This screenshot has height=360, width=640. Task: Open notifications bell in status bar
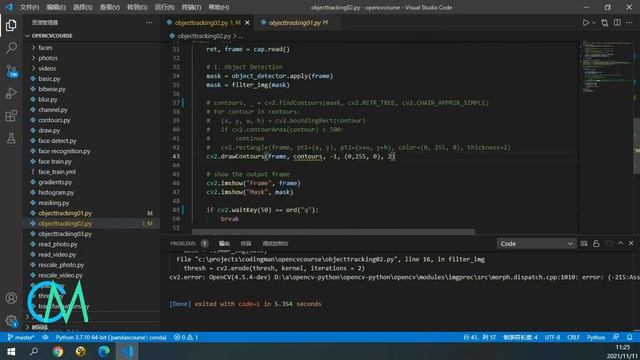tap(629, 337)
